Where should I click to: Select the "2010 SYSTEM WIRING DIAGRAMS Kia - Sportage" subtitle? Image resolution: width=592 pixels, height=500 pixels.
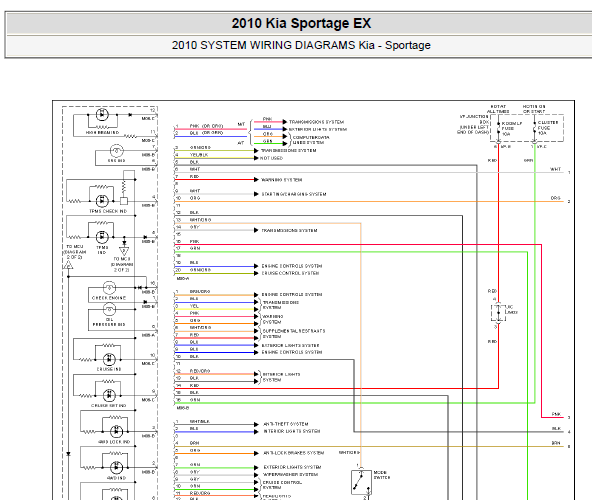click(301, 45)
